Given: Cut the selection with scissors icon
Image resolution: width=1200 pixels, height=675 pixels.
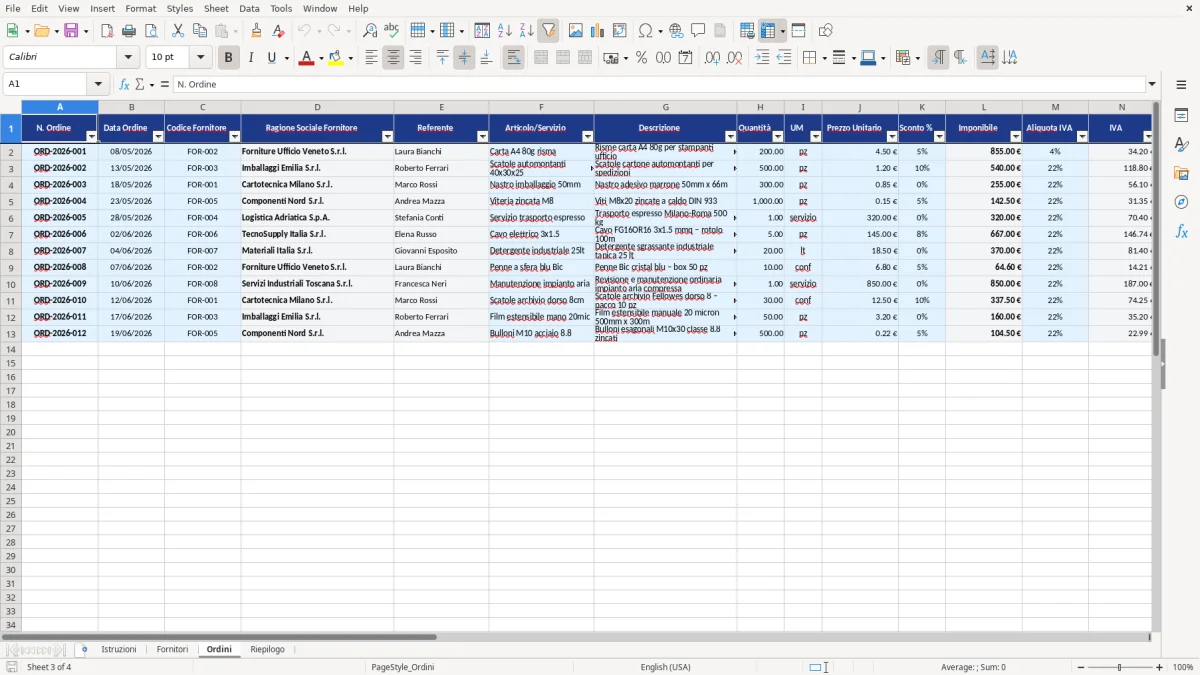Looking at the screenshot, I should pyautogui.click(x=177, y=31).
